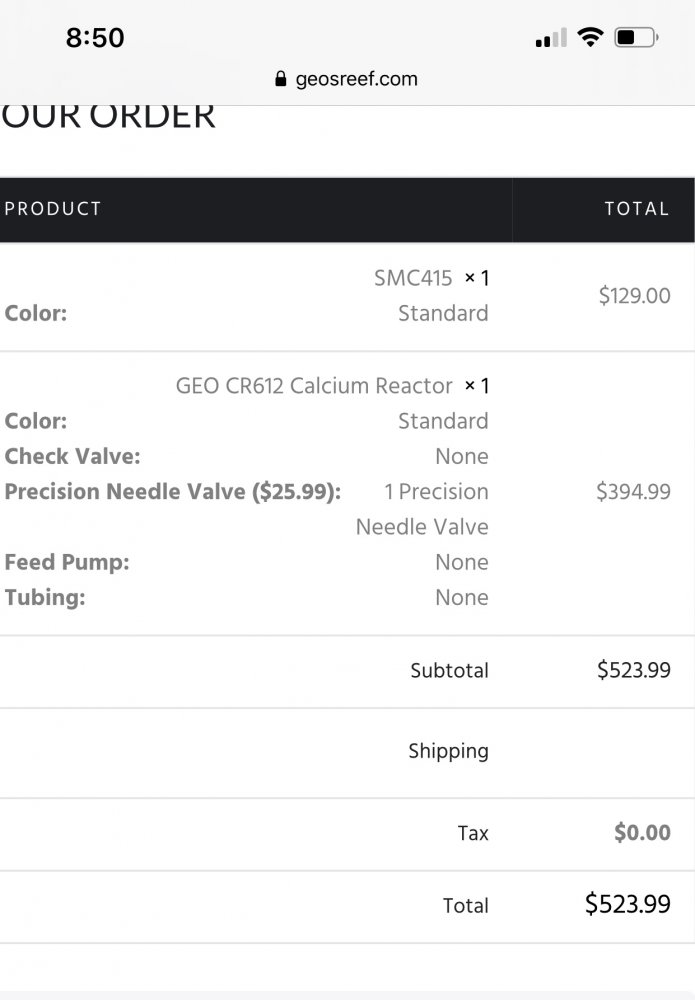Image resolution: width=695 pixels, height=1000 pixels.
Task: Tap the $394.99 calcium reactor price
Action: (x=633, y=491)
